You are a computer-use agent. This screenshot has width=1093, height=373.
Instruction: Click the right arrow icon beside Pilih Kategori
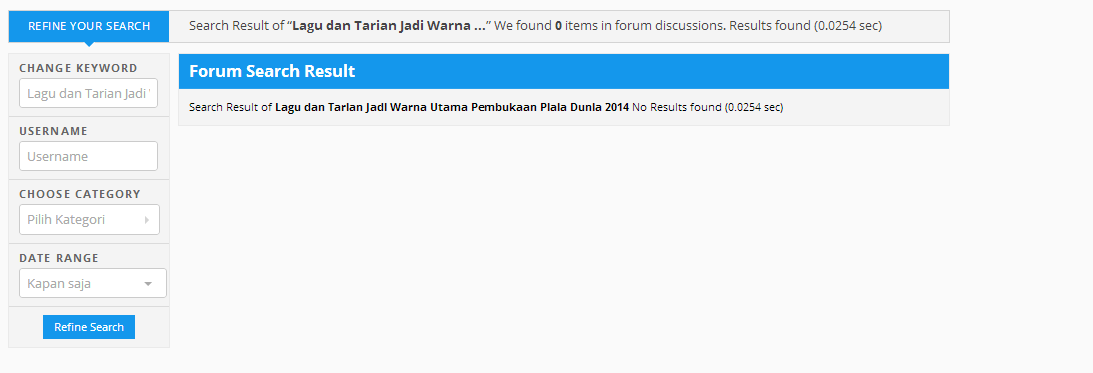point(146,220)
